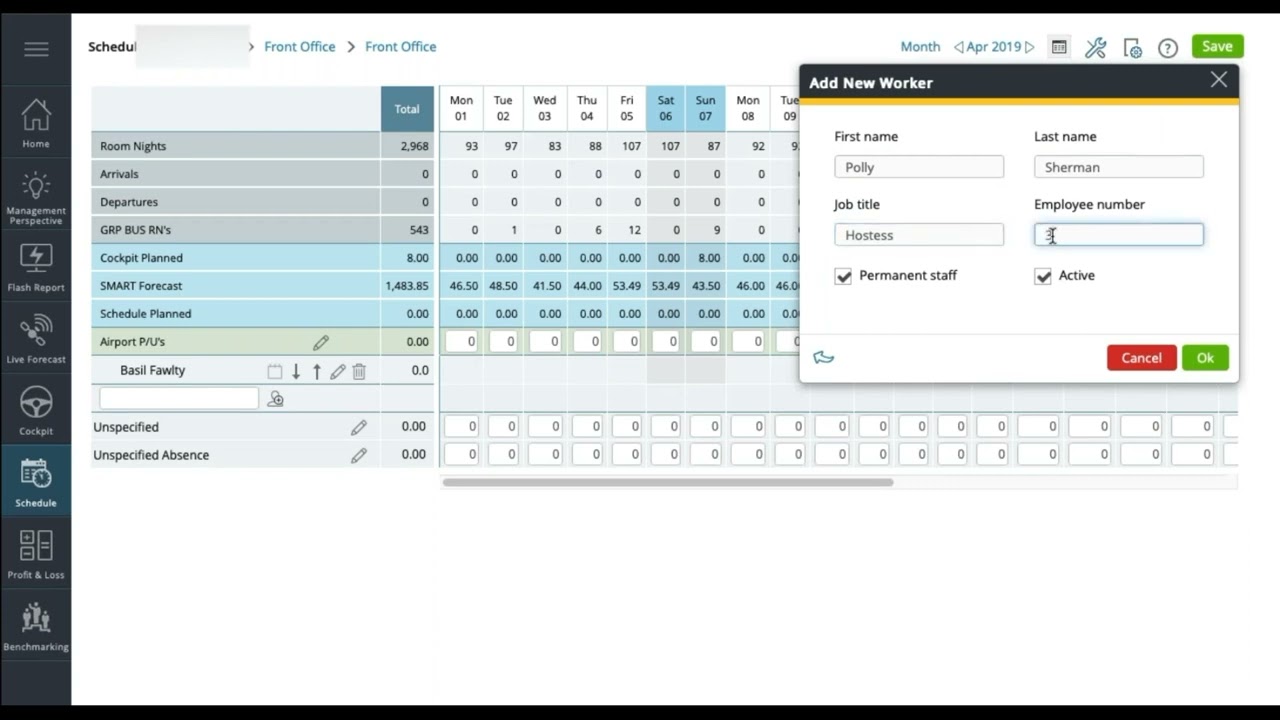This screenshot has width=1280, height=720.
Task: Click the Total column header
Action: (407, 109)
